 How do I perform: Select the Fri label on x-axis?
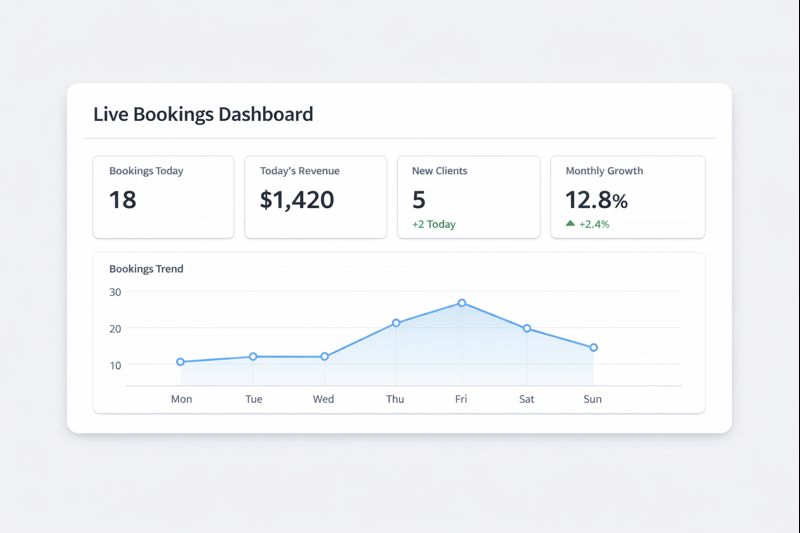(x=461, y=399)
